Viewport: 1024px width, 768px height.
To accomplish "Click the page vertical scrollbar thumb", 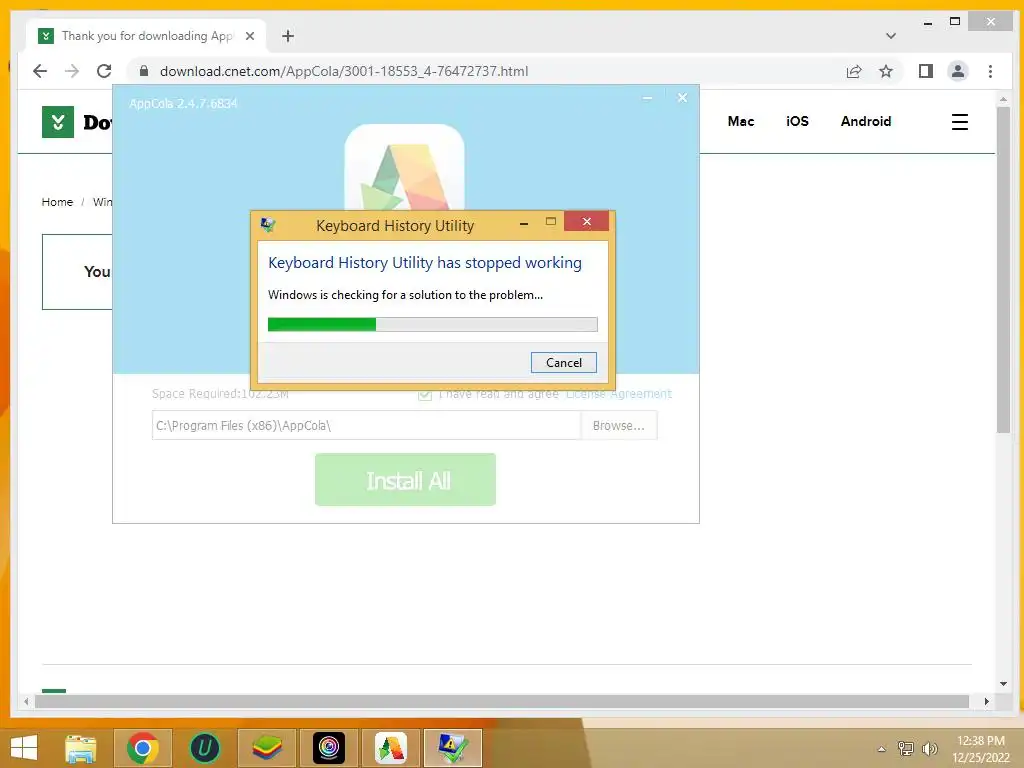I will point(1003,269).
